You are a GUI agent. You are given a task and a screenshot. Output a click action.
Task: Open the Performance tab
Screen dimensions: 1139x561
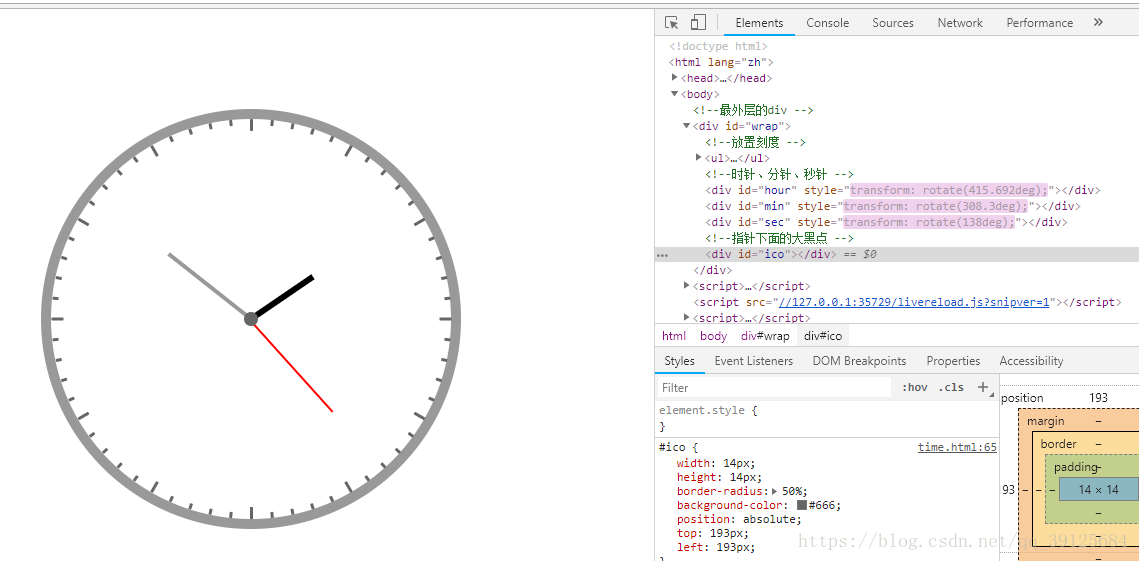[1039, 23]
